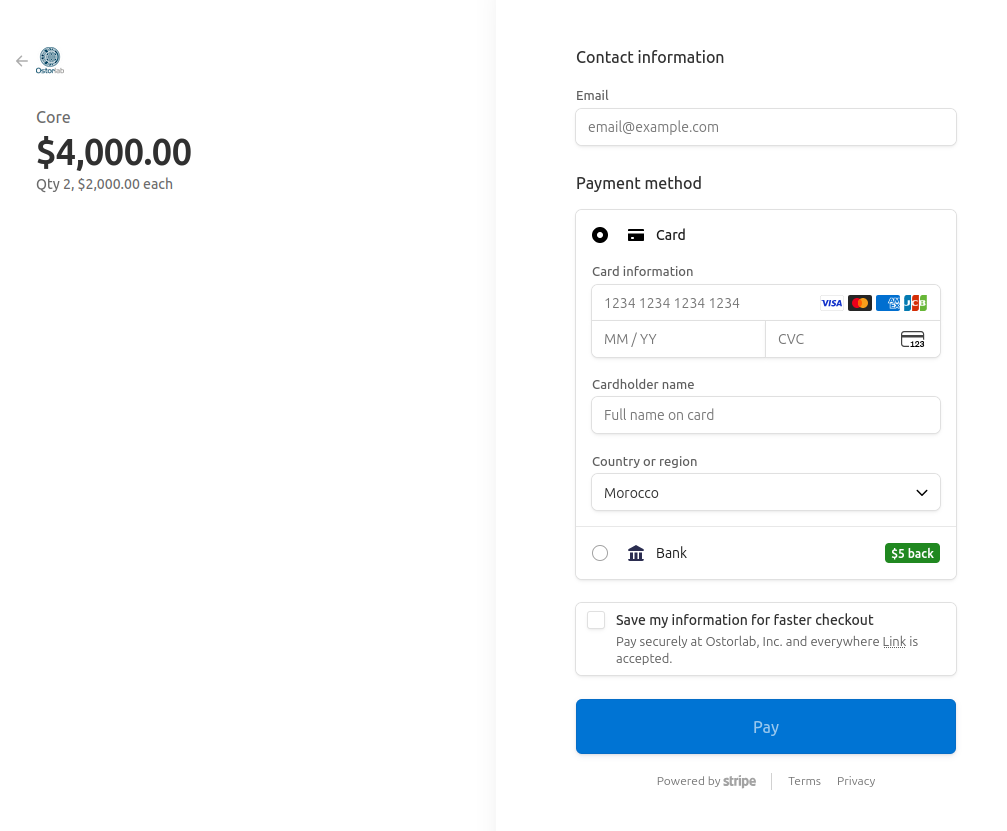Click the CVC hint card icon
Screen dimensions: 1007x831
pos(913,339)
